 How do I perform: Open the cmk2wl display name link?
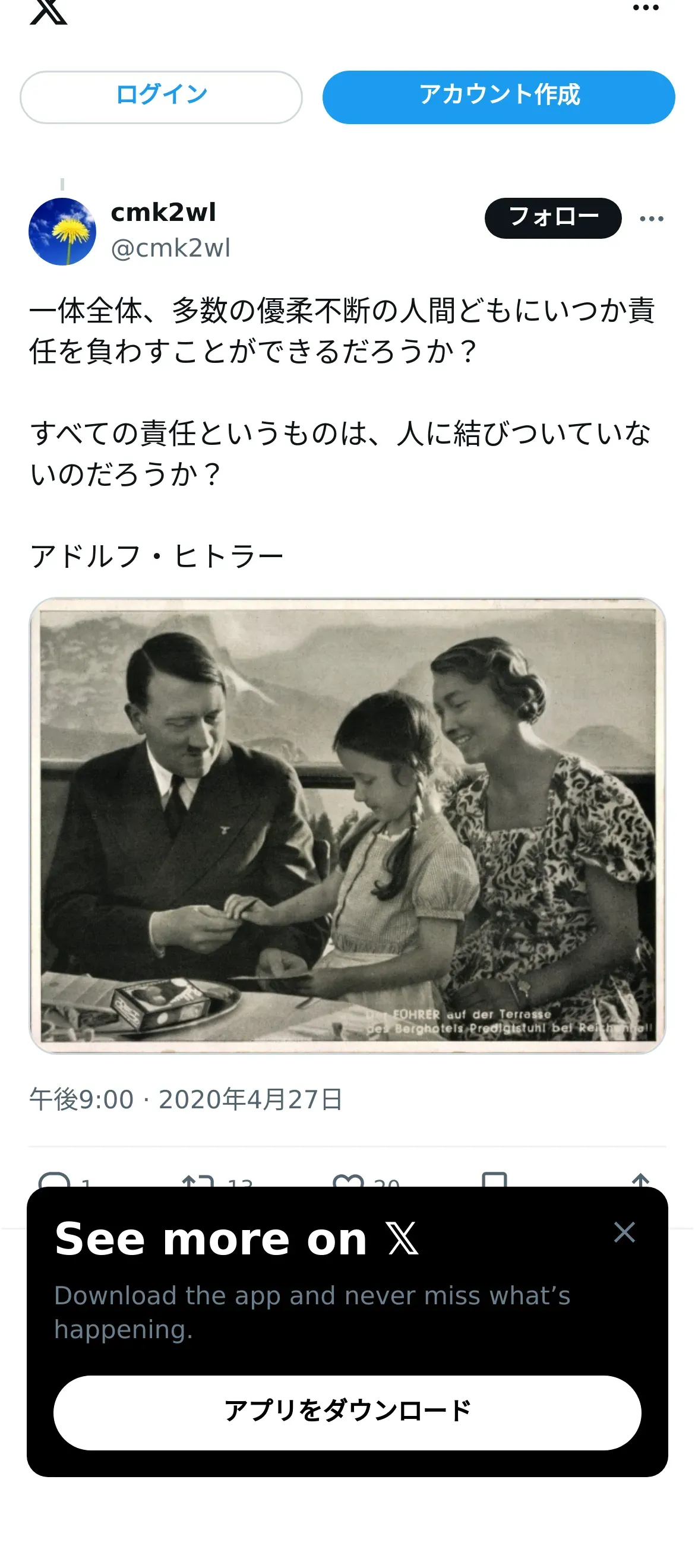pos(163,213)
